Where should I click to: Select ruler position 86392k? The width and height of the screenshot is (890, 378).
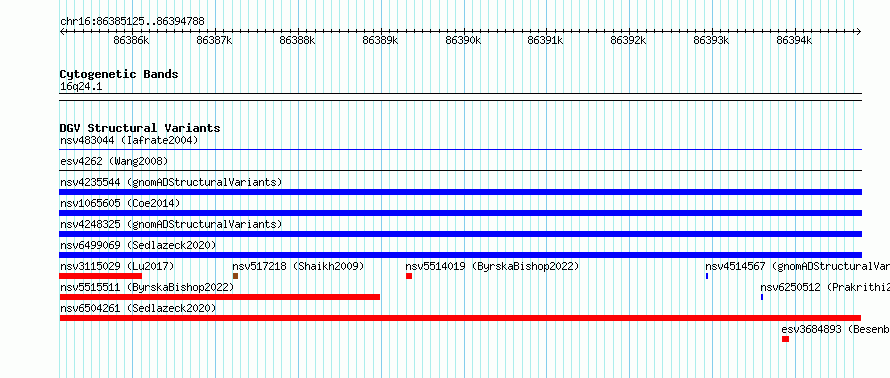(x=628, y=40)
